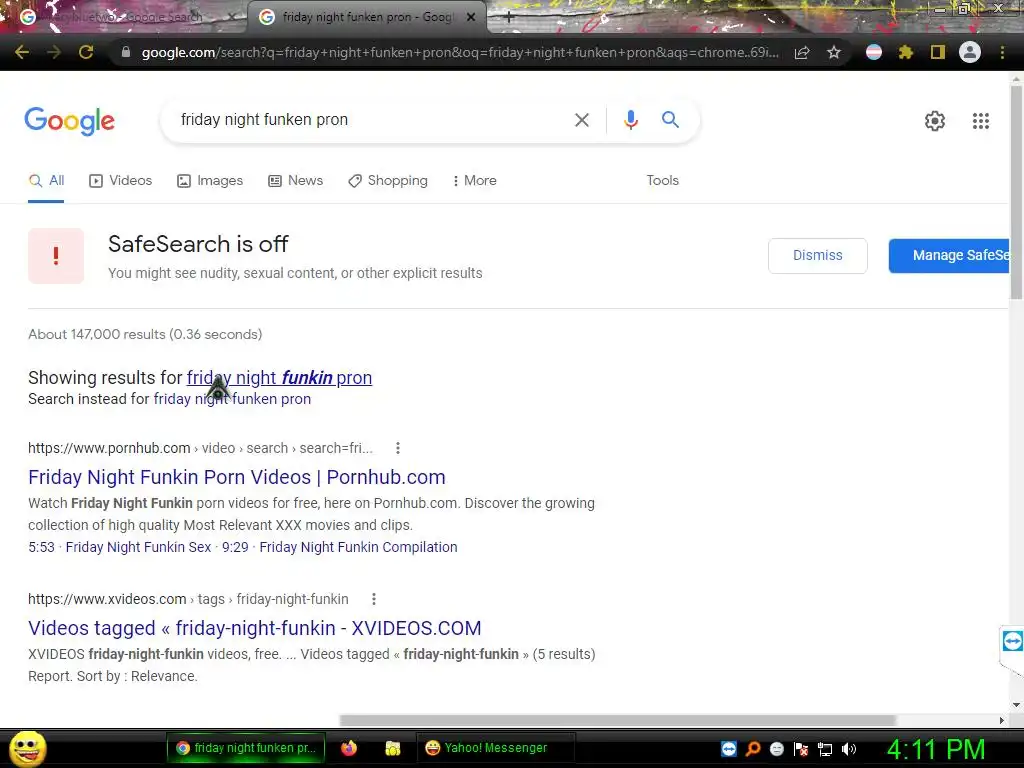Open the Chrome profile avatar
This screenshot has height=768, width=1024.
click(970, 52)
